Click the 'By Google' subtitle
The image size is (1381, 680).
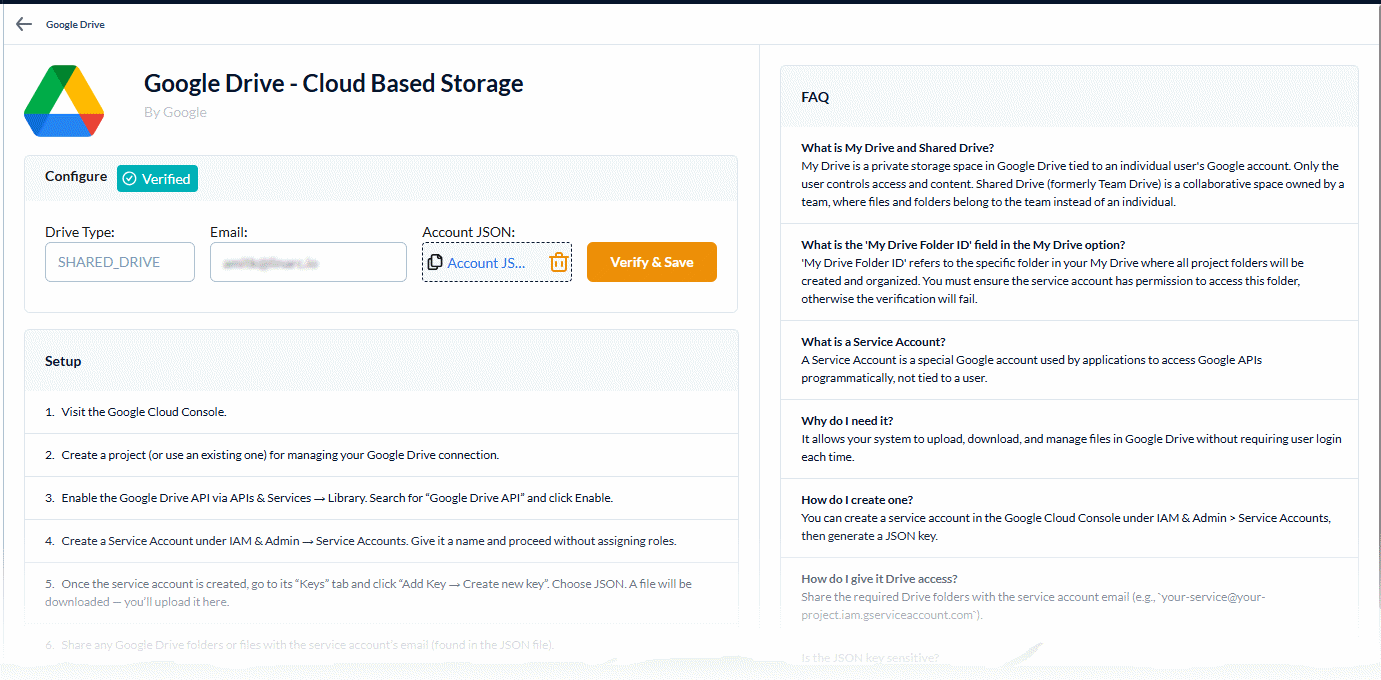[x=175, y=112]
